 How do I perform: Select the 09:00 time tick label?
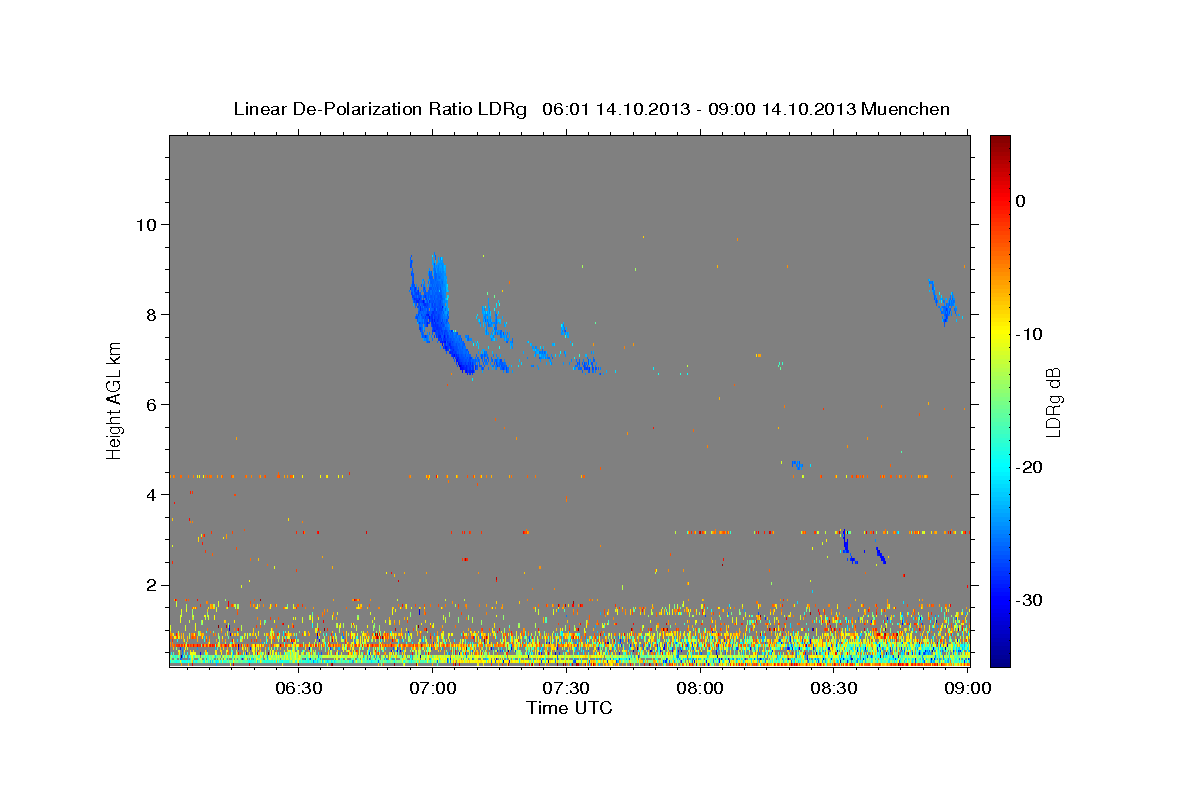point(968,688)
